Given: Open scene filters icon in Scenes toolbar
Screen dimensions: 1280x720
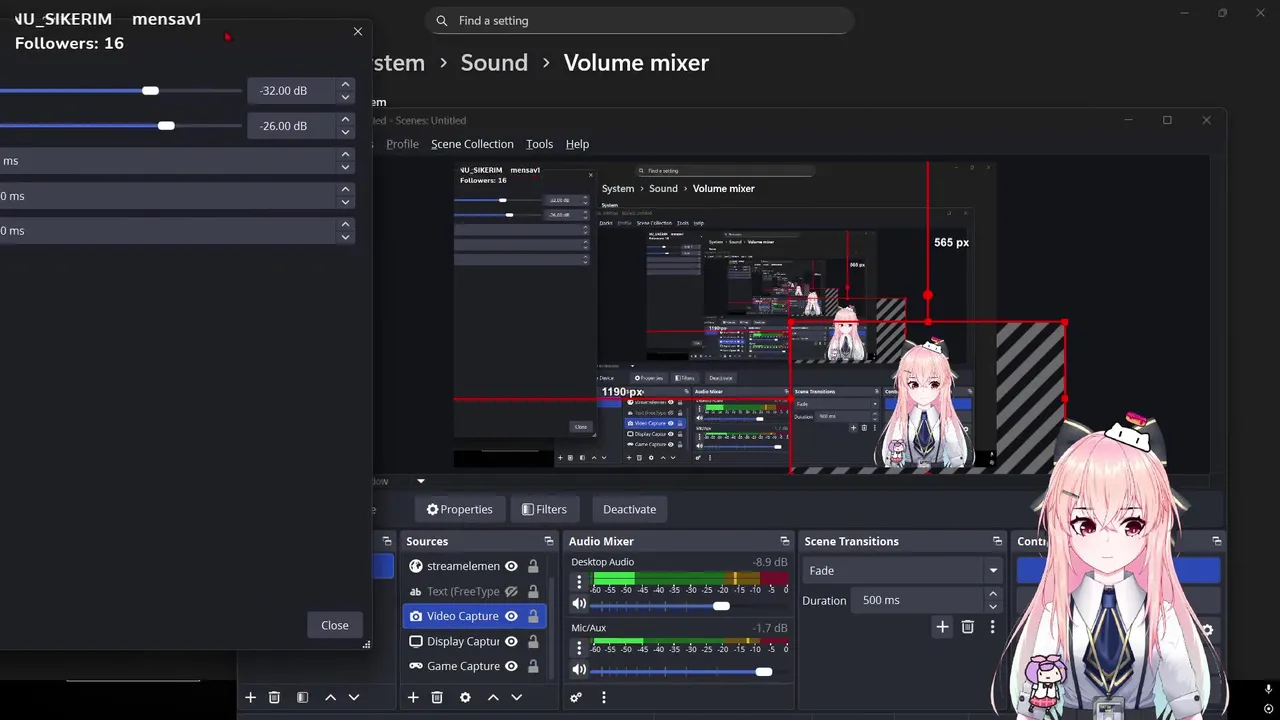Looking at the screenshot, I should (302, 697).
